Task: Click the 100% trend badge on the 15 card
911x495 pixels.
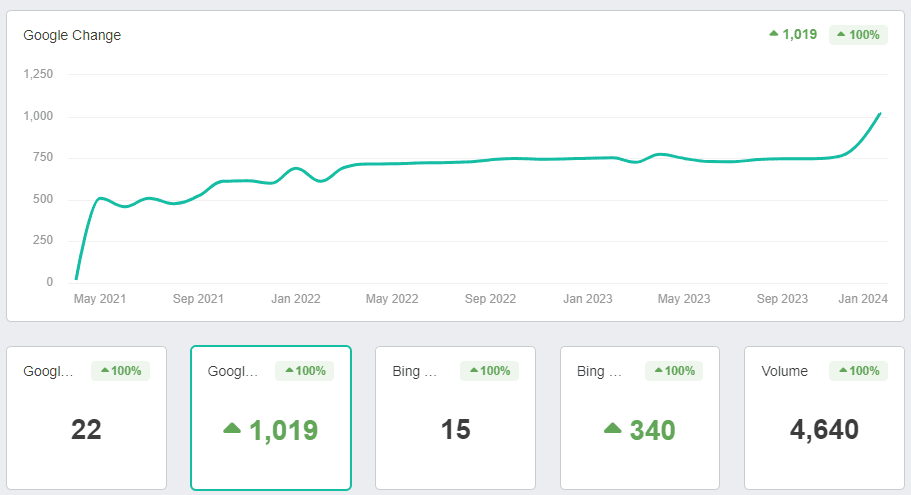Action: click(x=489, y=371)
